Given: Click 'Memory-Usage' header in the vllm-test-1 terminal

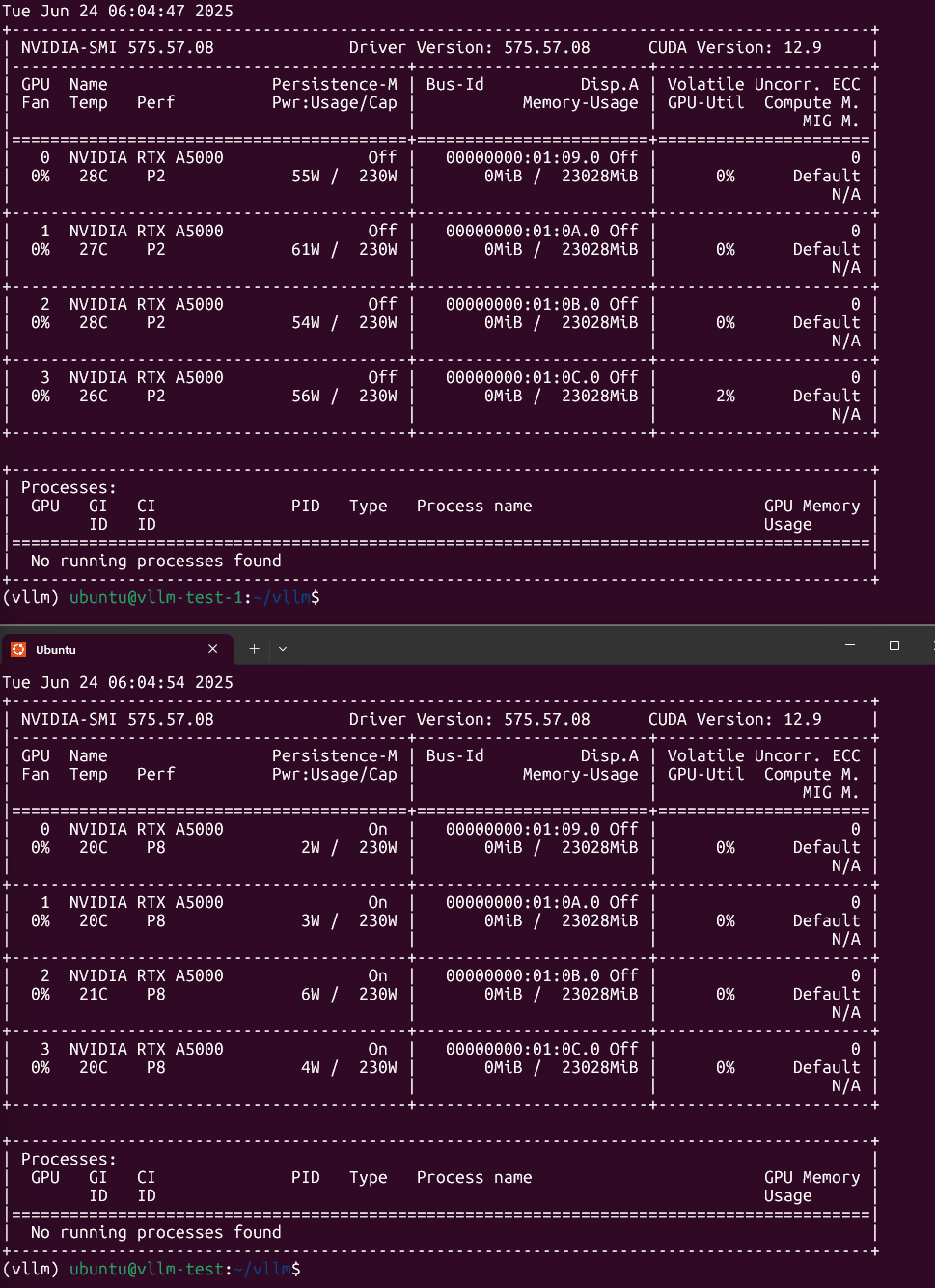Looking at the screenshot, I should point(581,102).
